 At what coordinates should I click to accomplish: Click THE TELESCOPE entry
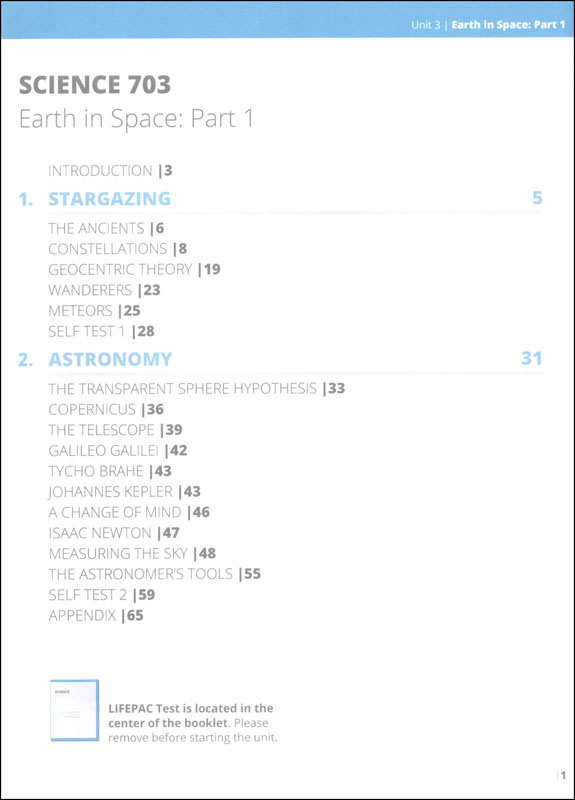tap(115, 430)
